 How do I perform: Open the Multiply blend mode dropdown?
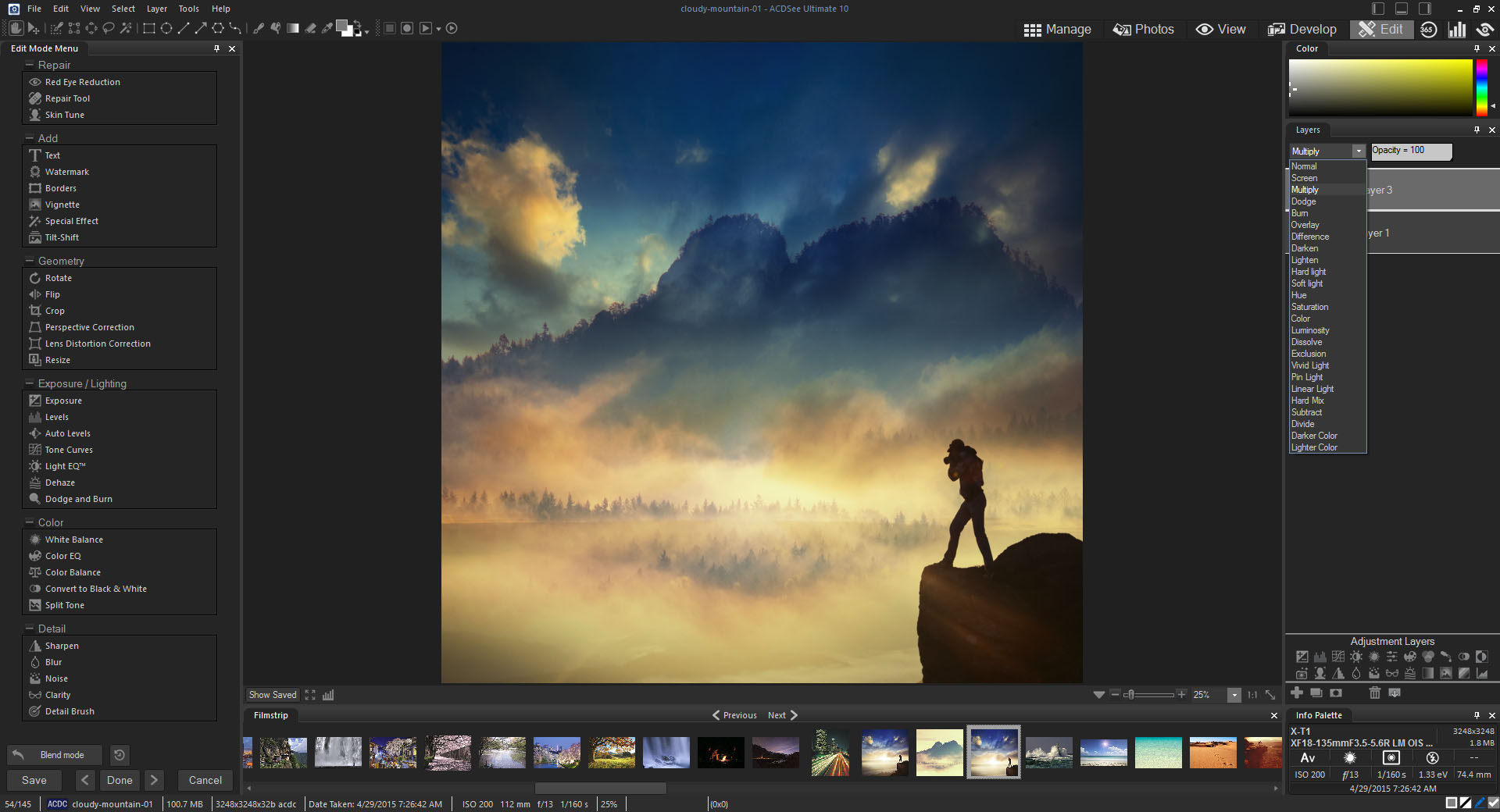(1359, 151)
